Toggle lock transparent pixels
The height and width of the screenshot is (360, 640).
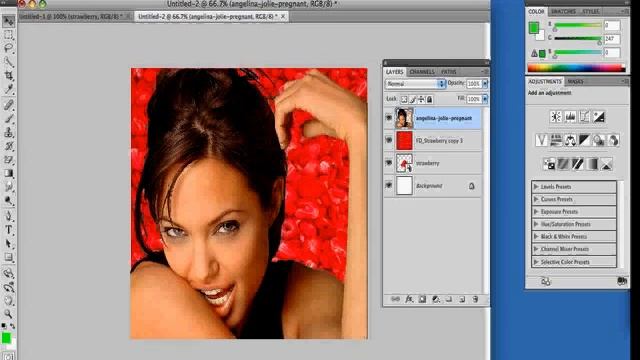click(404, 99)
